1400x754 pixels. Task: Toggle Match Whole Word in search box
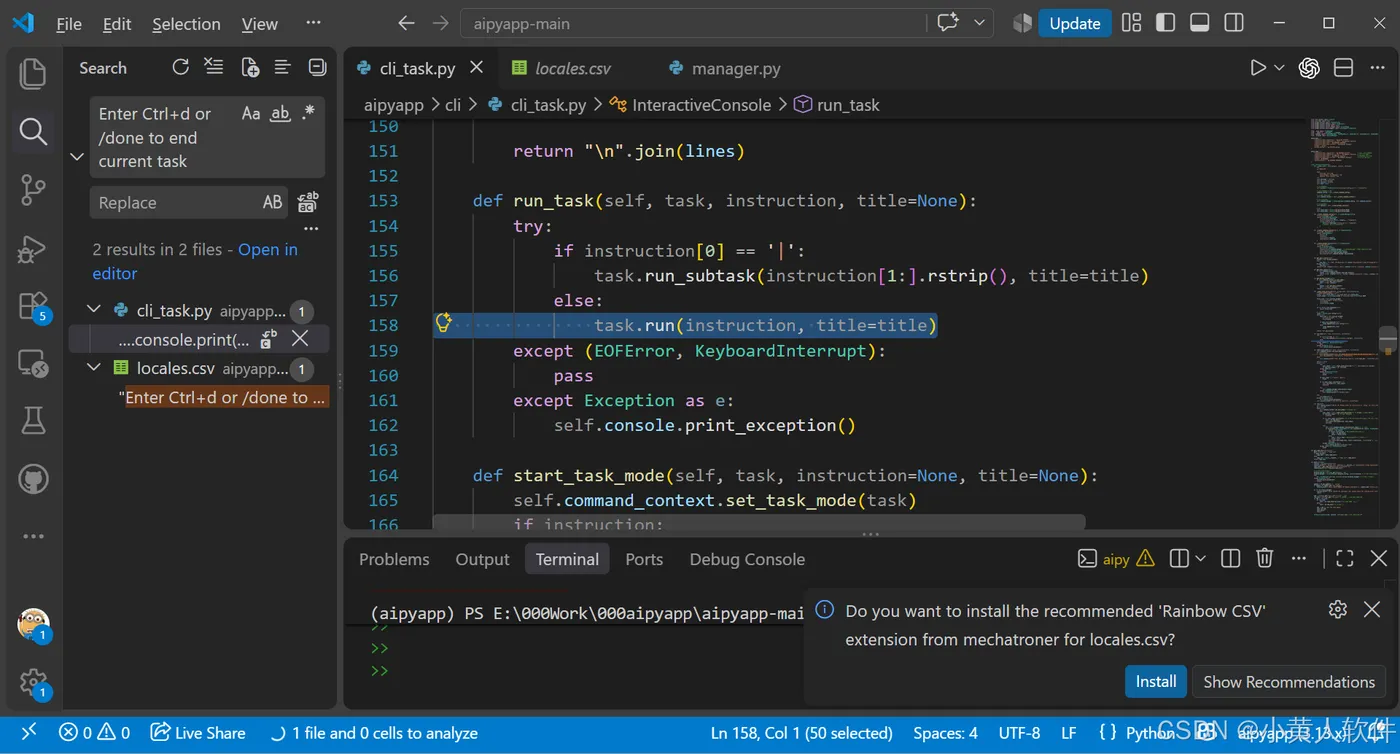[x=281, y=113]
